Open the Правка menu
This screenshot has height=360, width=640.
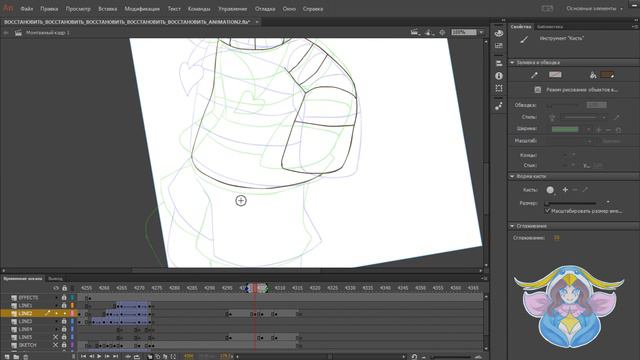[x=49, y=9]
